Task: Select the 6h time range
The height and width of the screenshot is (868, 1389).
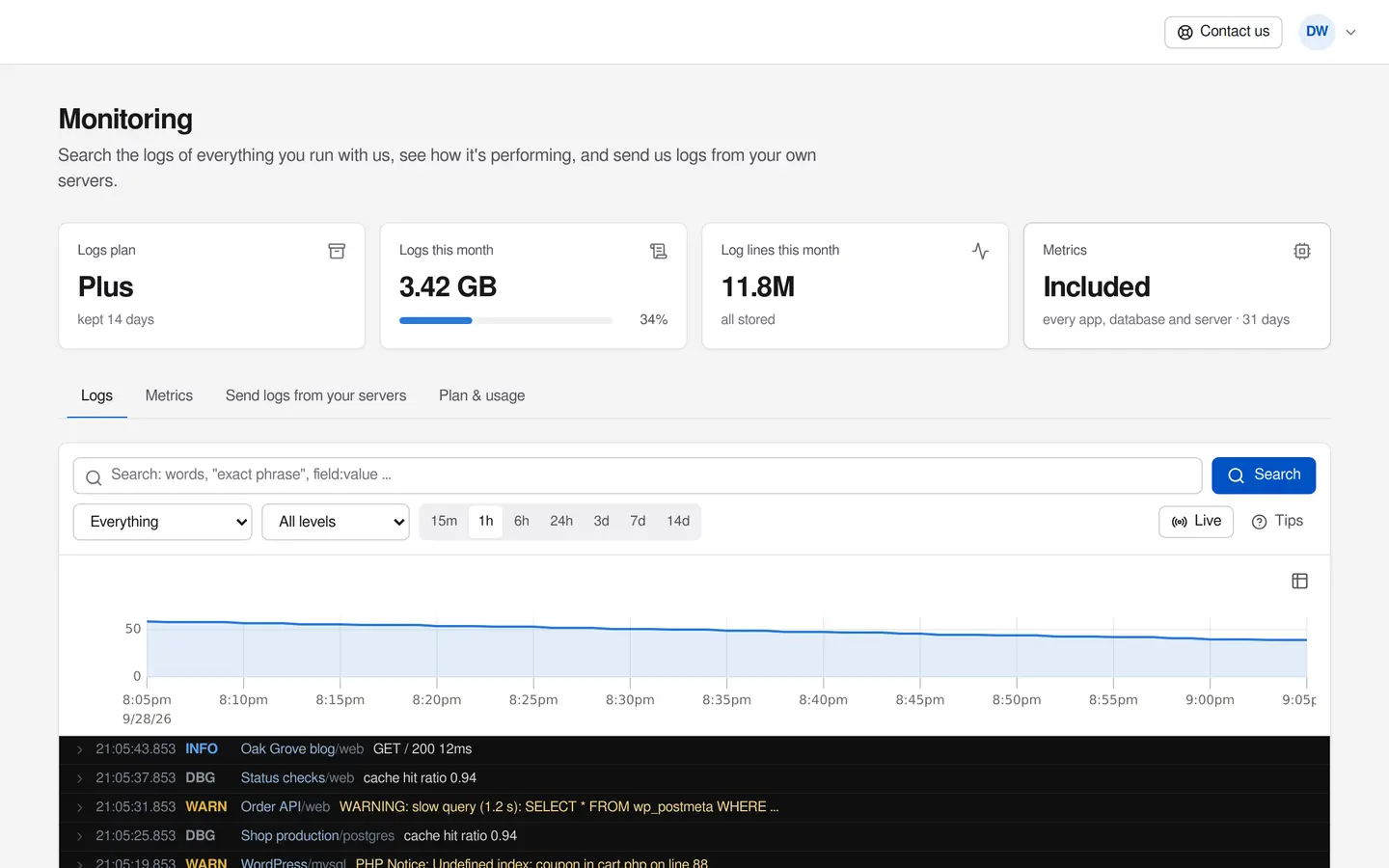Action: pos(522,521)
